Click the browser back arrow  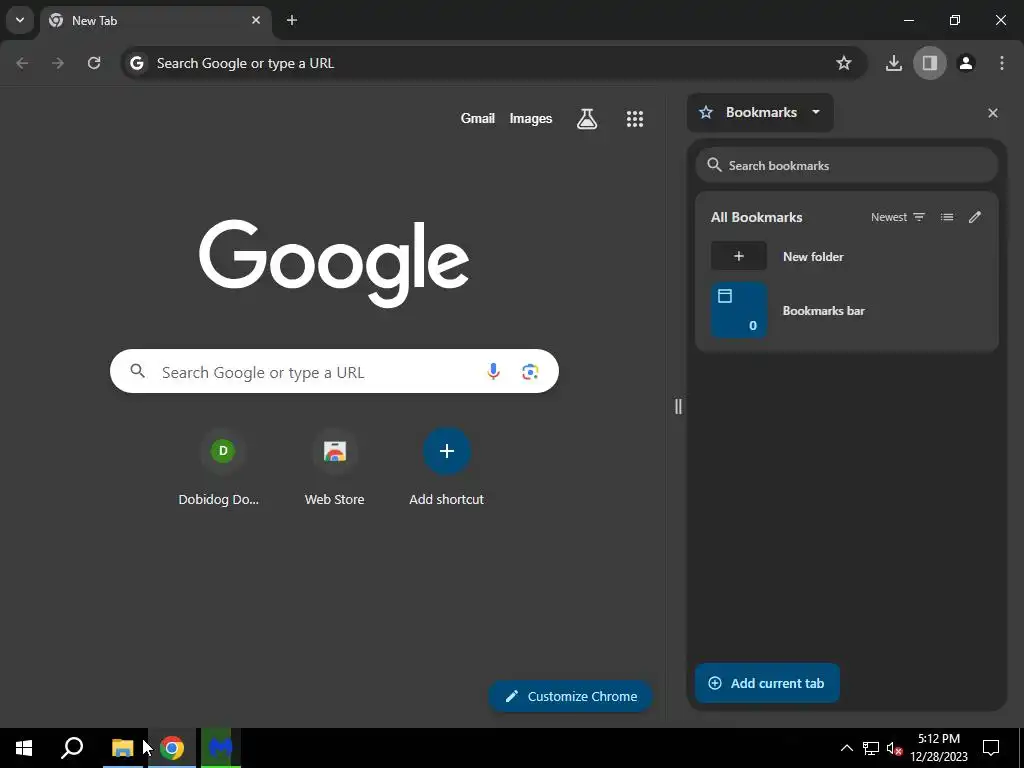(x=22, y=63)
